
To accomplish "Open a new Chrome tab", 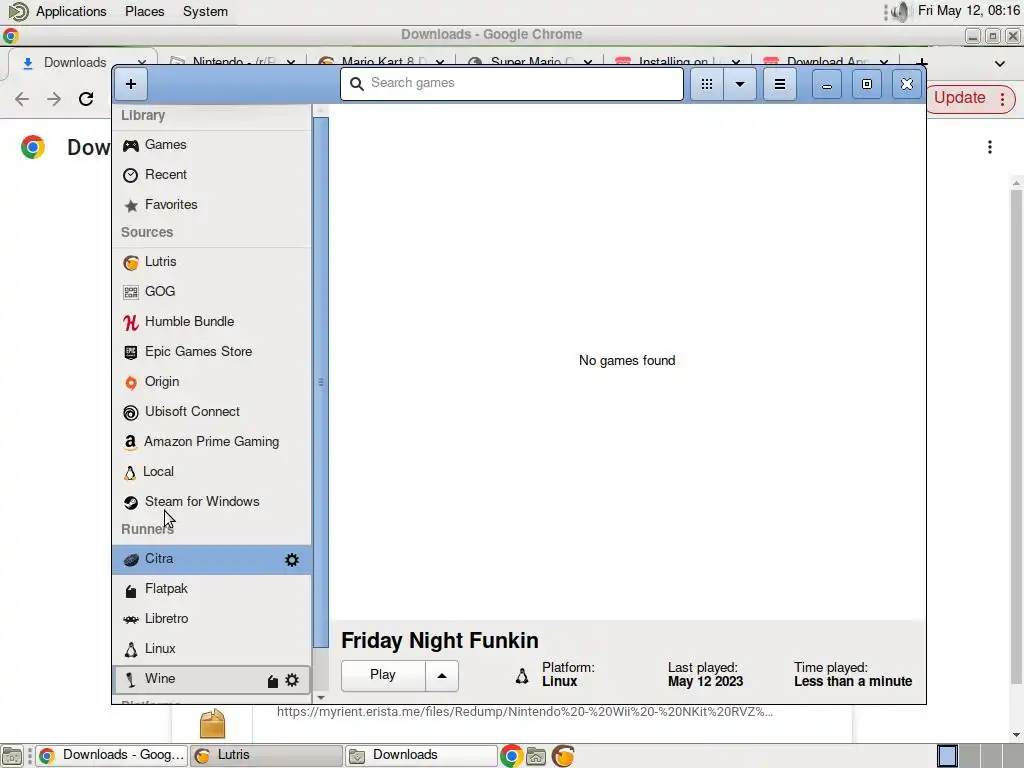I will point(921,63).
